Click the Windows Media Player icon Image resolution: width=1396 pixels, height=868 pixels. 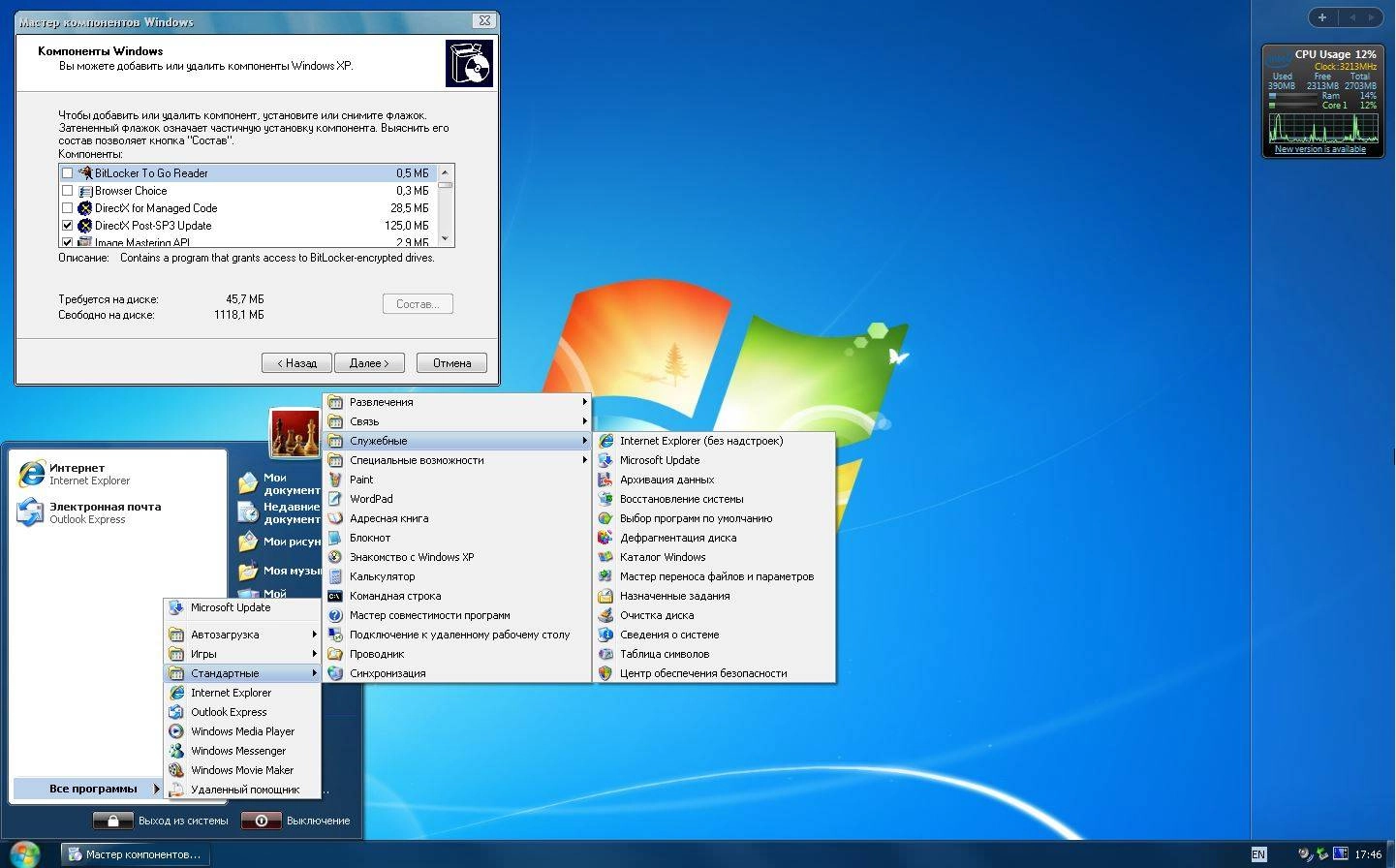(176, 731)
